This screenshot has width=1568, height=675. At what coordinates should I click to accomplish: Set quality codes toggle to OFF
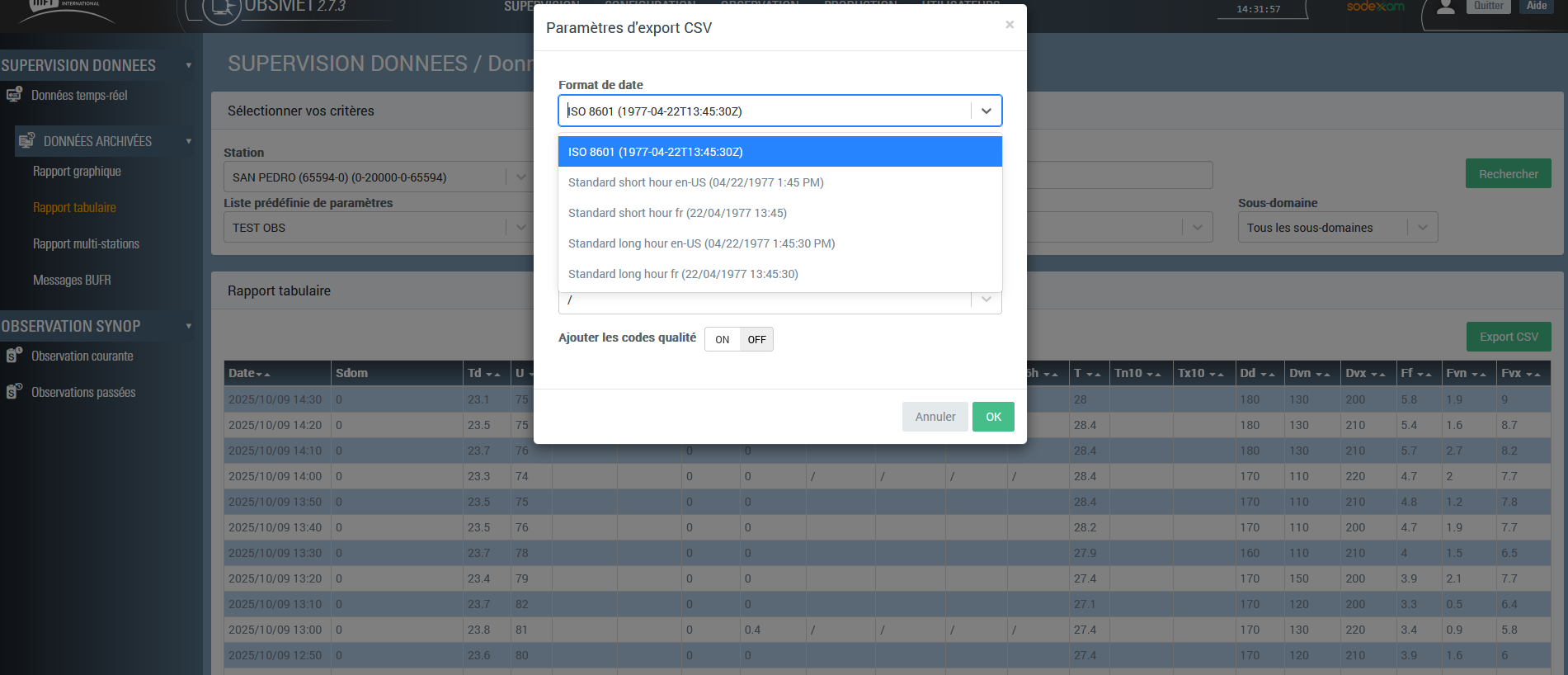[x=756, y=339]
